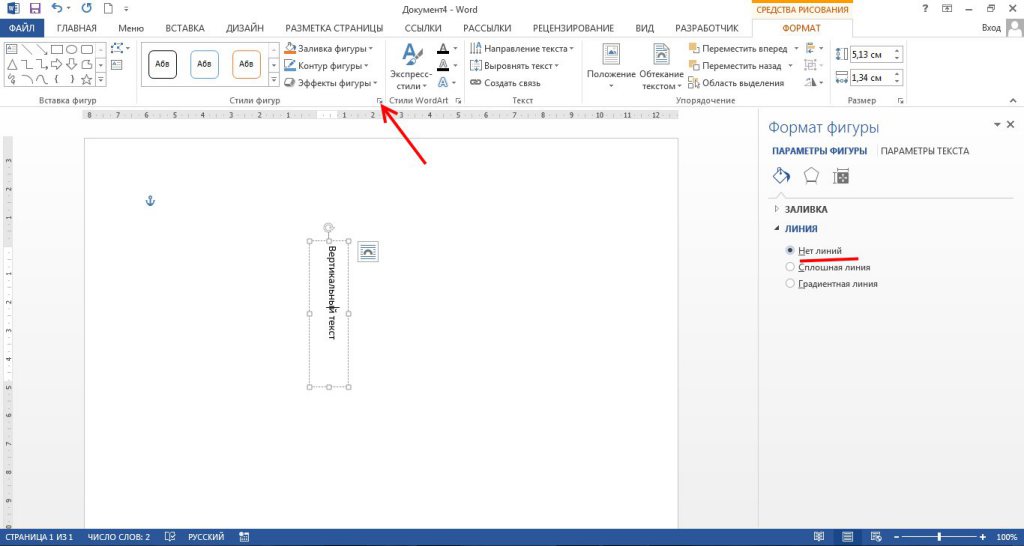Click Создать связь button
Viewport: 1024px width, 546px height.
505,83
